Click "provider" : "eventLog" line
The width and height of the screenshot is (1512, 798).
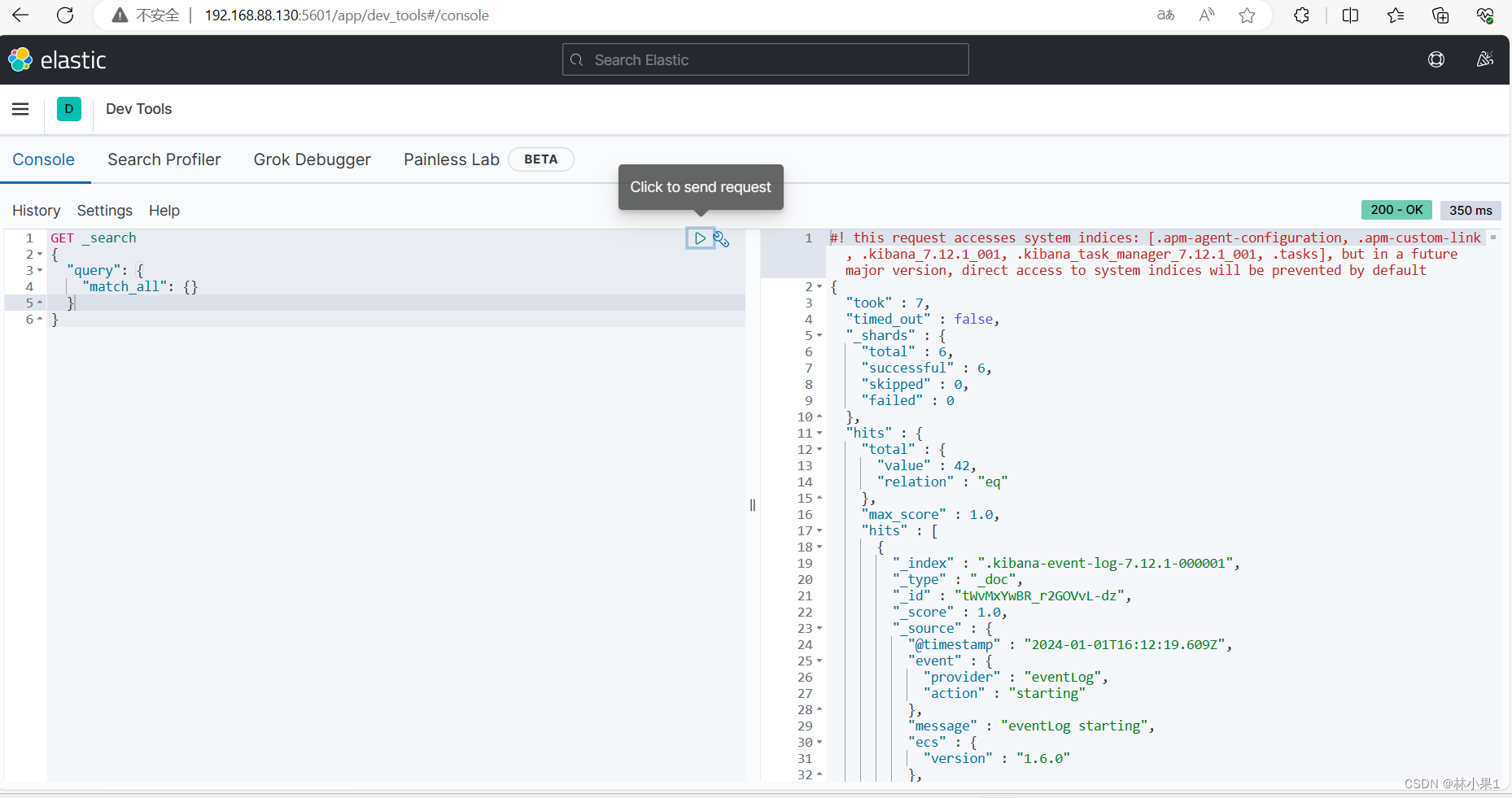(1016, 678)
